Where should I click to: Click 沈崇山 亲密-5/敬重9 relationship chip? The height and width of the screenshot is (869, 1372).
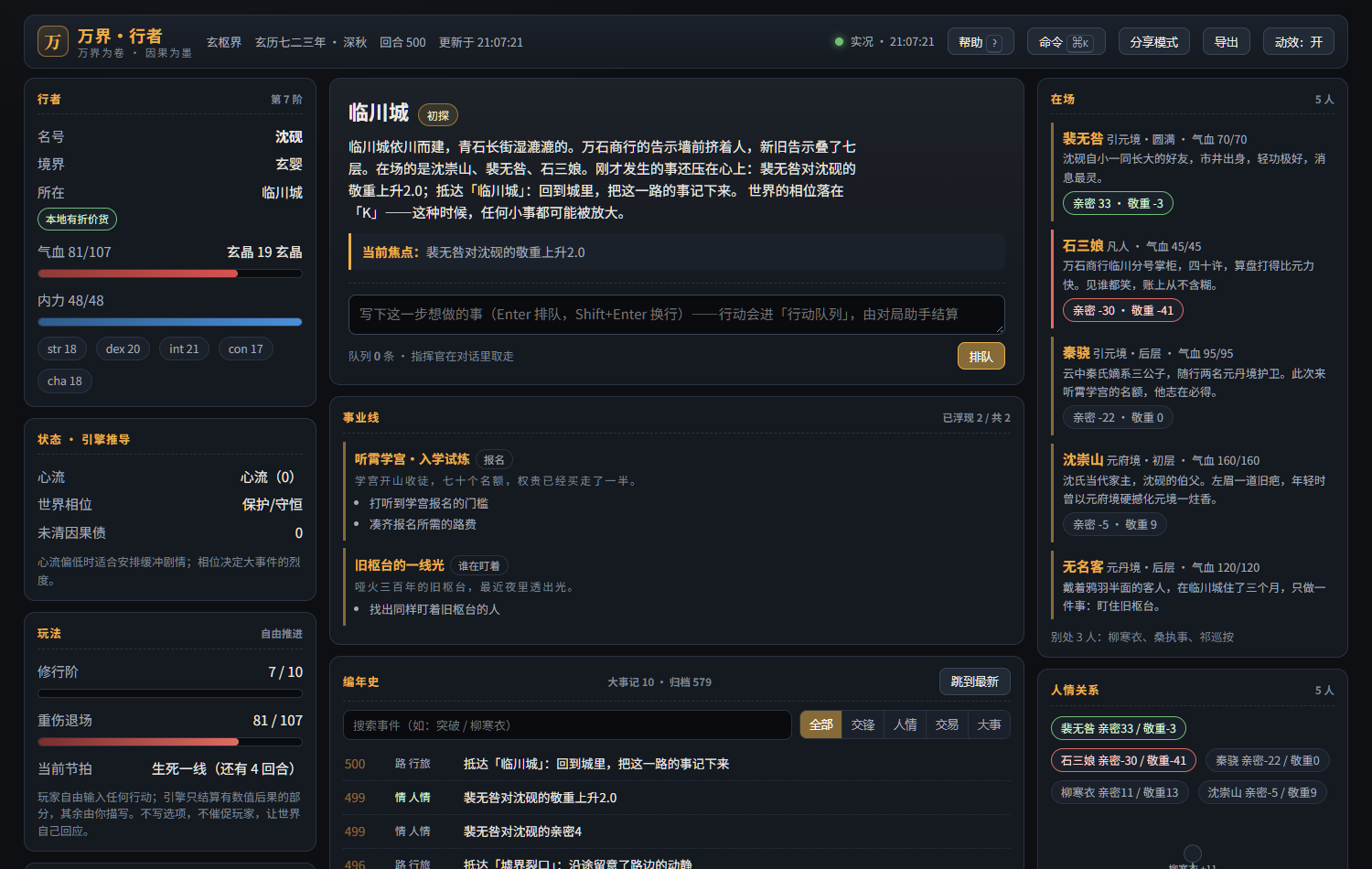click(1262, 792)
